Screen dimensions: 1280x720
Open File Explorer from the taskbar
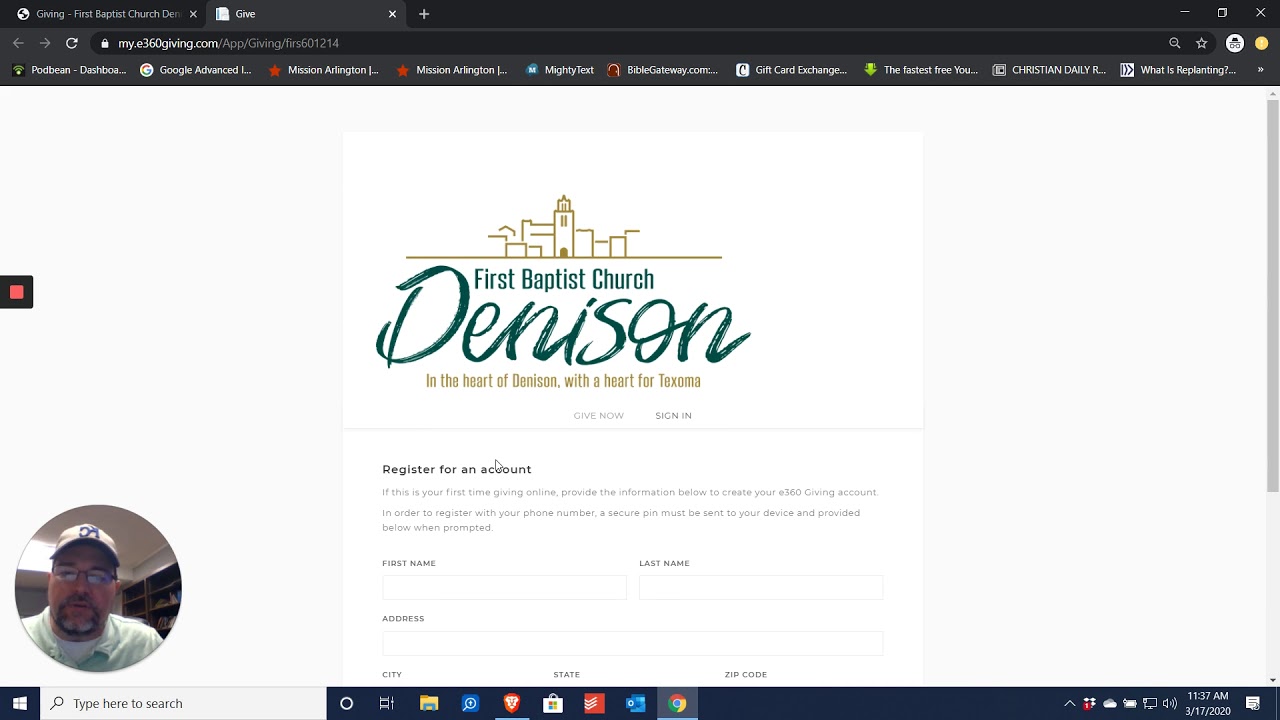click(x=429, y=703)
